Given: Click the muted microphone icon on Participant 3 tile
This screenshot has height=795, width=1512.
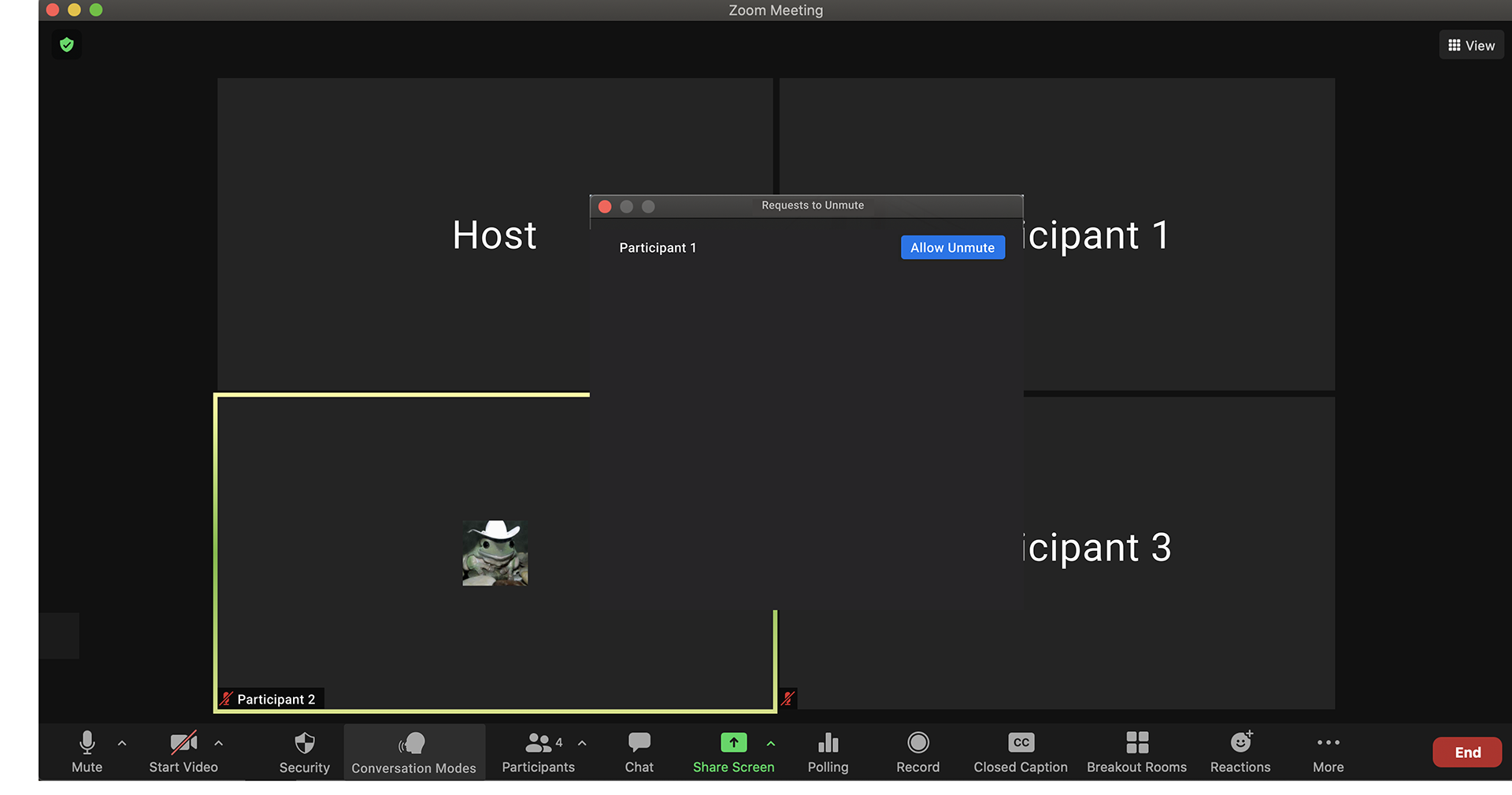Looking at the screenshot, I should pyautogui.click(x=787, y=698).
